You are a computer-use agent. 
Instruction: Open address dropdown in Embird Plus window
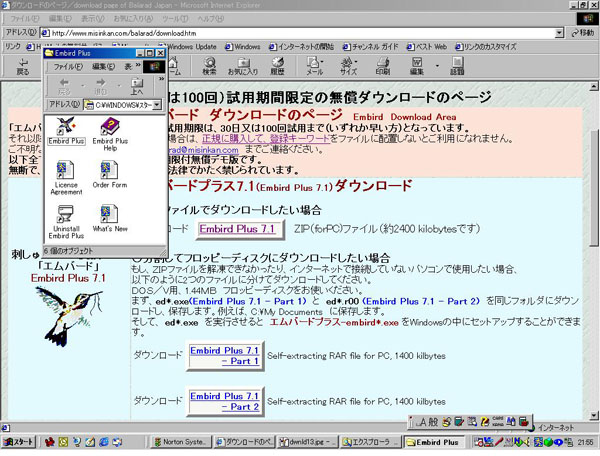click(x=157, y=104)
